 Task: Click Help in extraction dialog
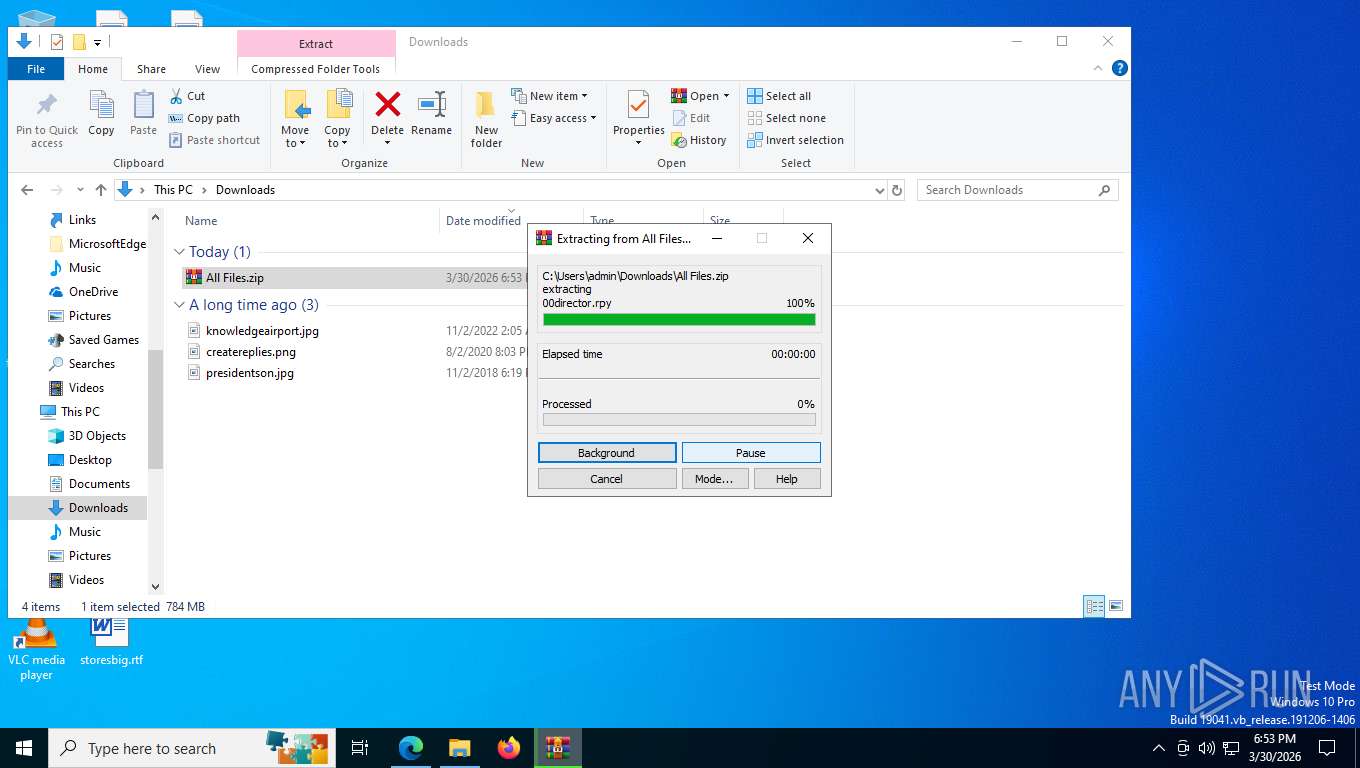(787, 479)
